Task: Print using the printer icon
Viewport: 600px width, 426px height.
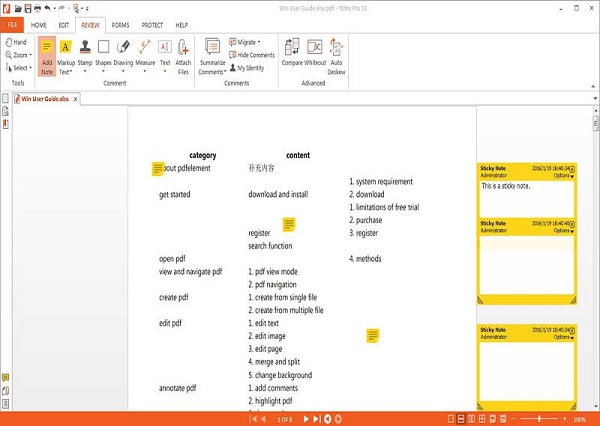Action: tap(38, 8)
